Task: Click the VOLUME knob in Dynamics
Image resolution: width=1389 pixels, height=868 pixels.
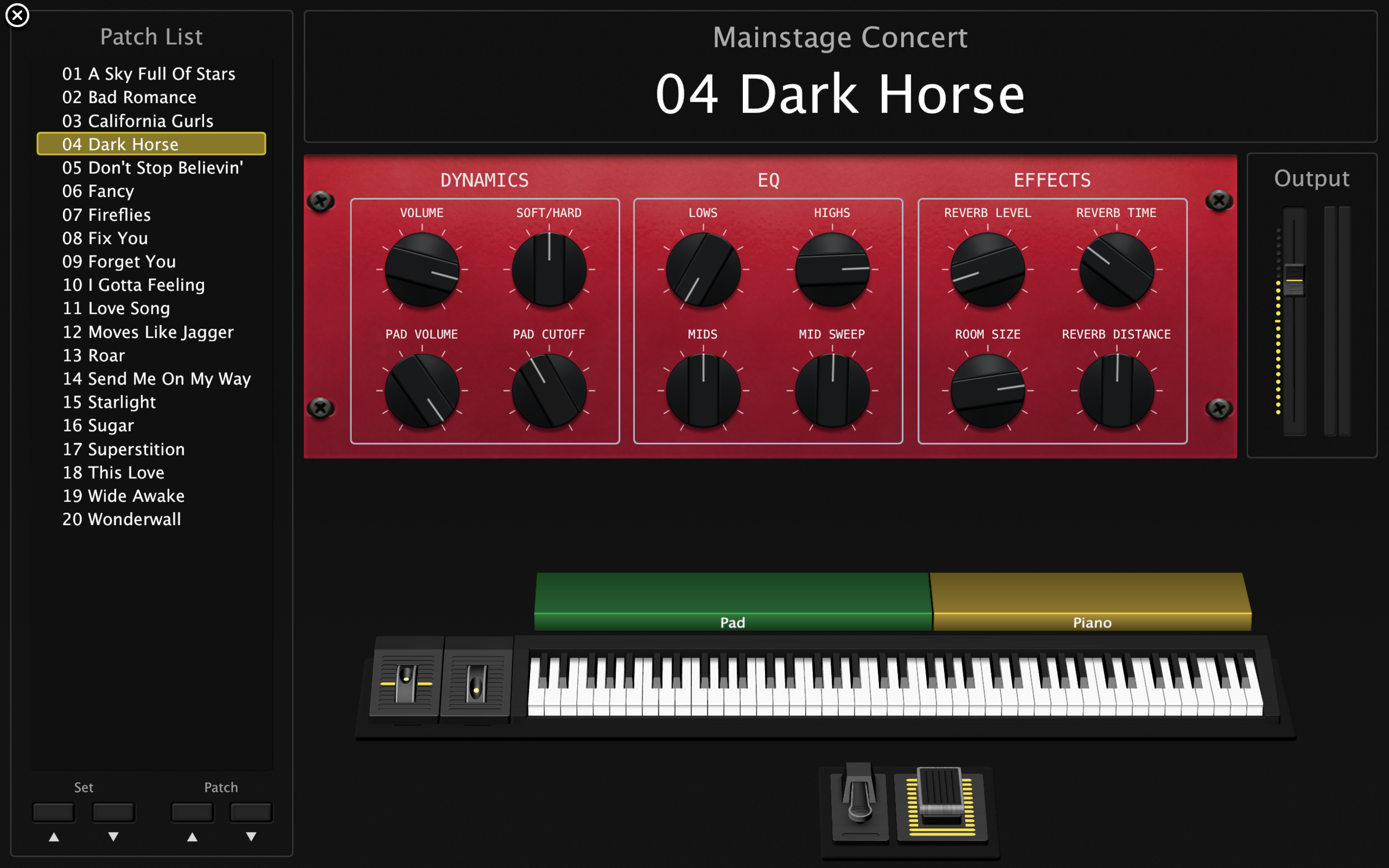Action: (422, 269)
